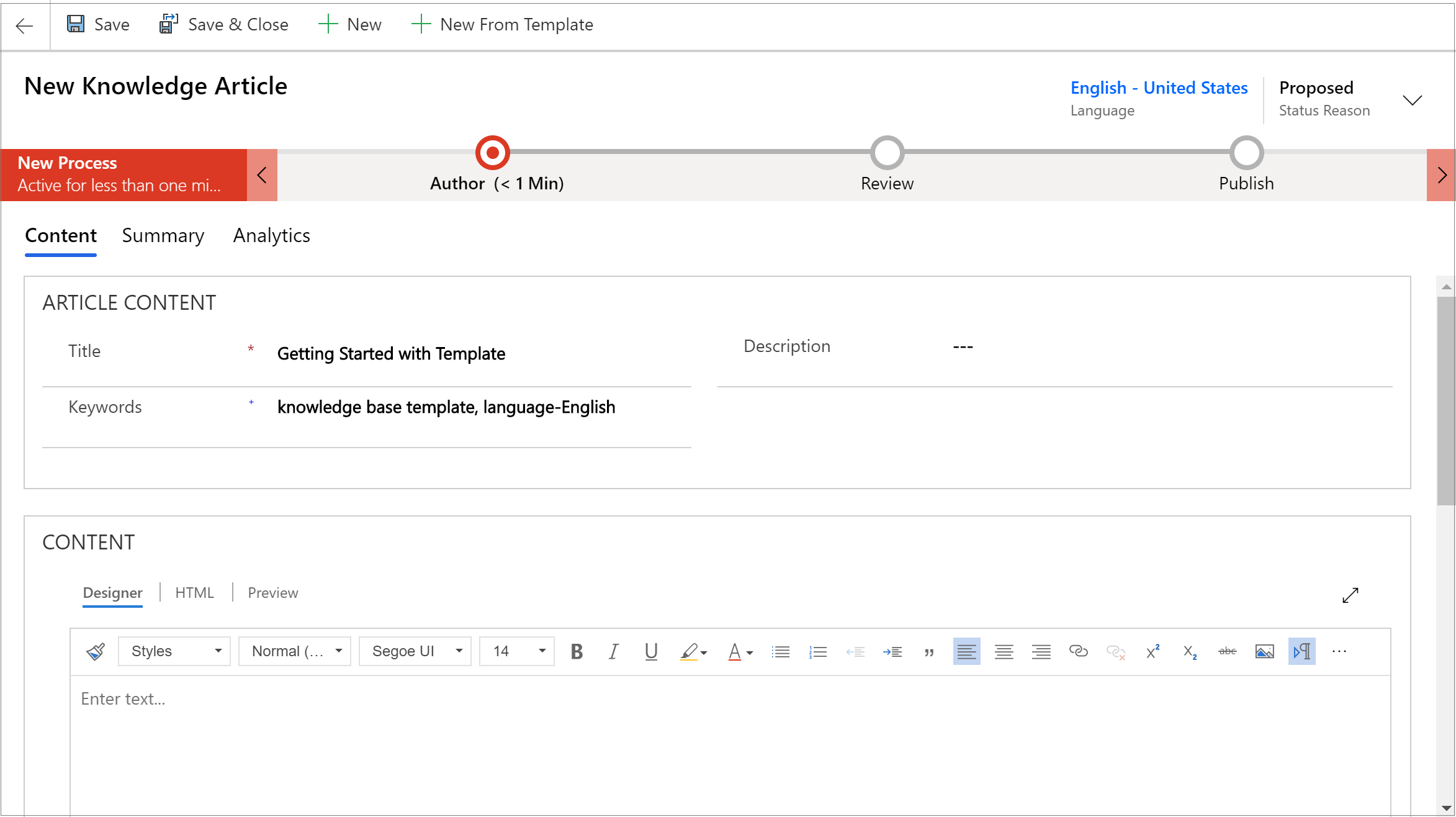Select the font family dropdown
Viewport: 1456px width, 817px height.
click(415, 652)
